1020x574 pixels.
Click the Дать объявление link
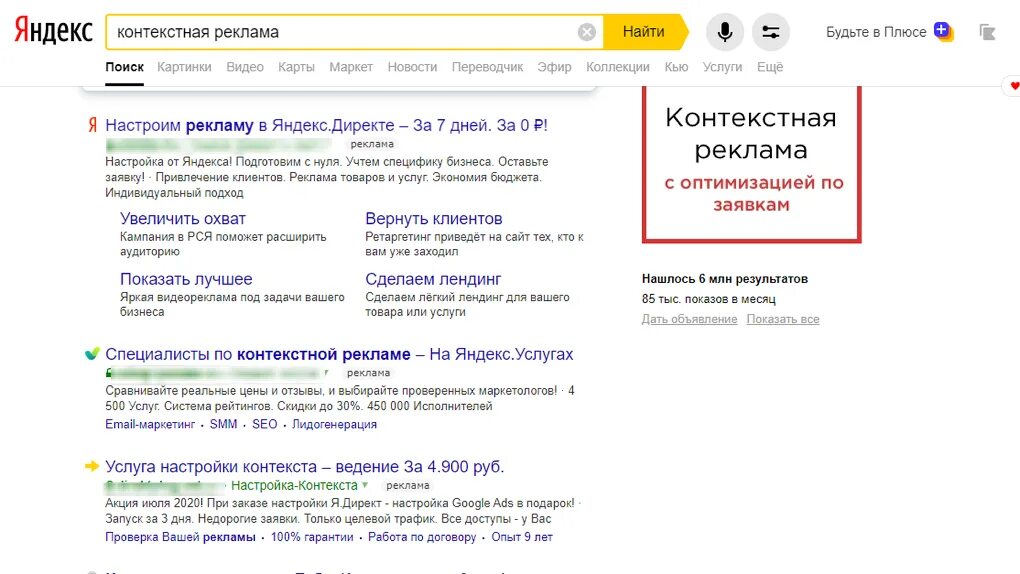point(690,319)
